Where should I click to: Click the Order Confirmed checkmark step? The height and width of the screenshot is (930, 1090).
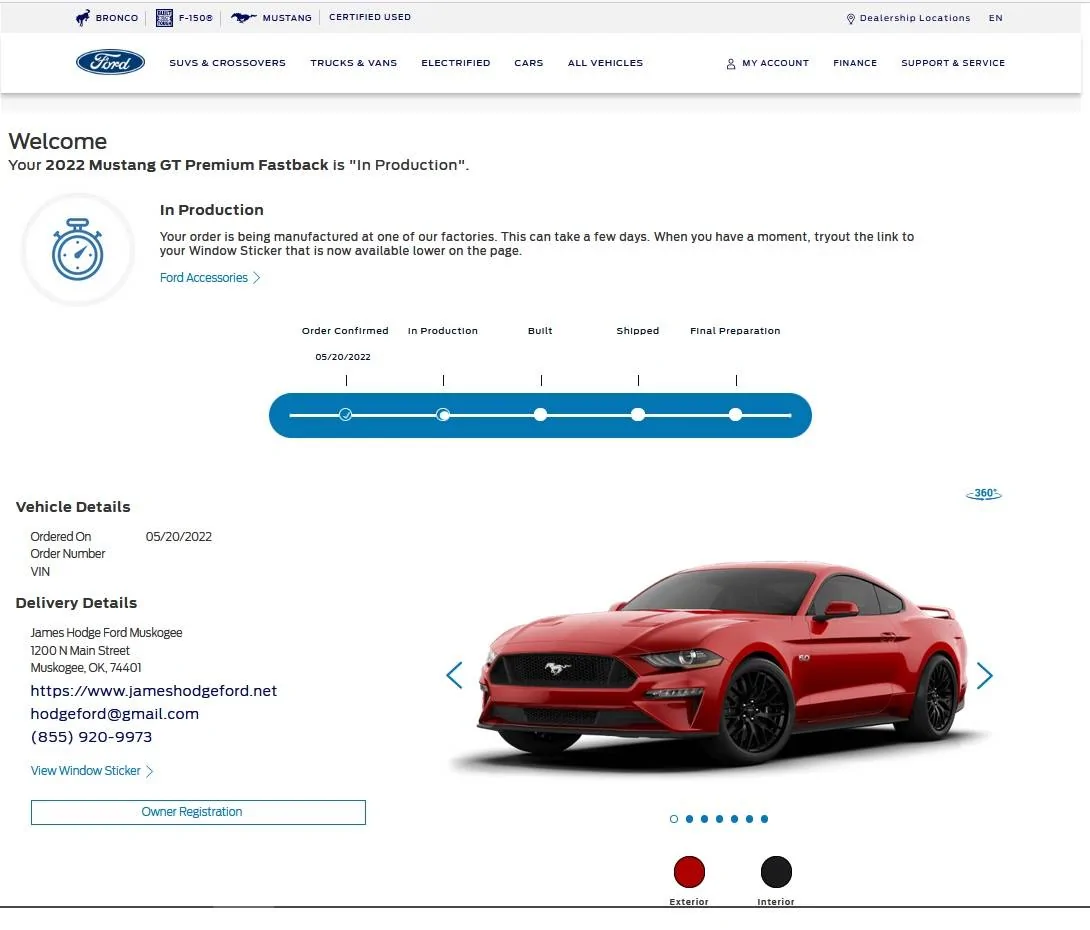click(345, 415)
